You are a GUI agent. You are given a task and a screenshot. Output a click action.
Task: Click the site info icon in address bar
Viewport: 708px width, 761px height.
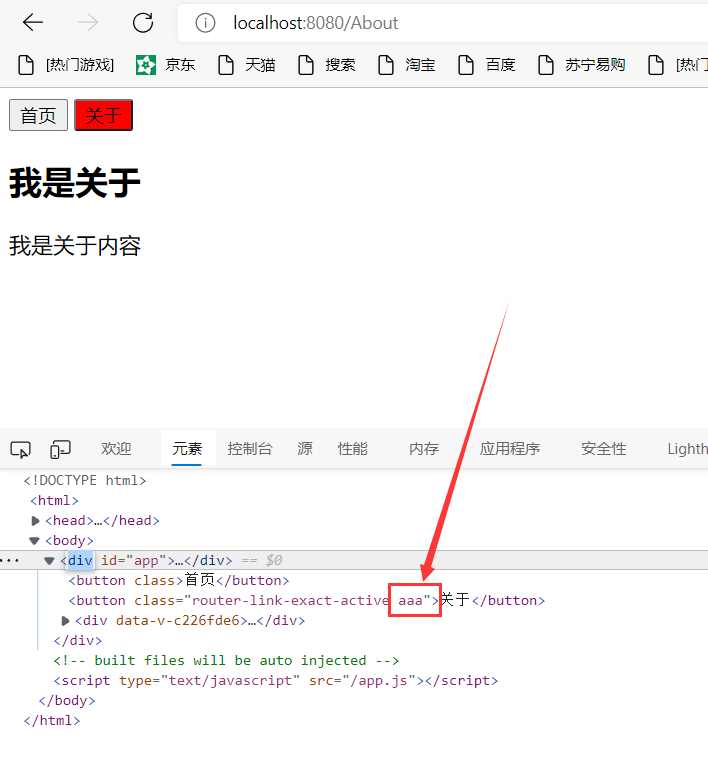(205, 23)
